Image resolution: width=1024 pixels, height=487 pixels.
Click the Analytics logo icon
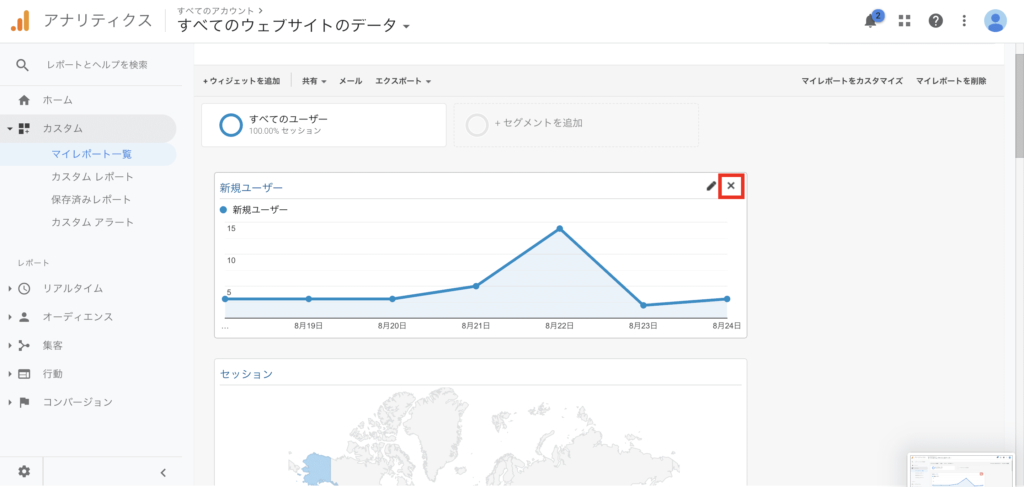point(20,21)
